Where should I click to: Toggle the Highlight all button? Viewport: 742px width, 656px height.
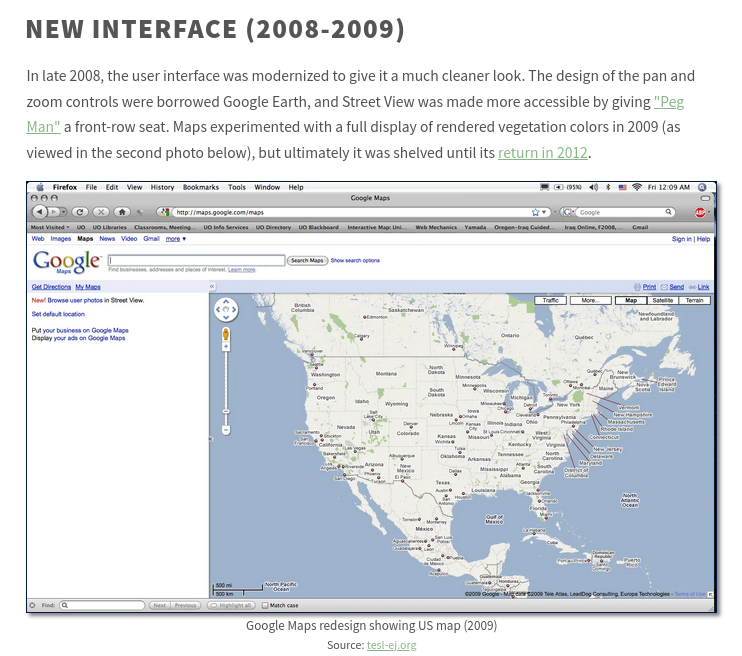[231, 605]
